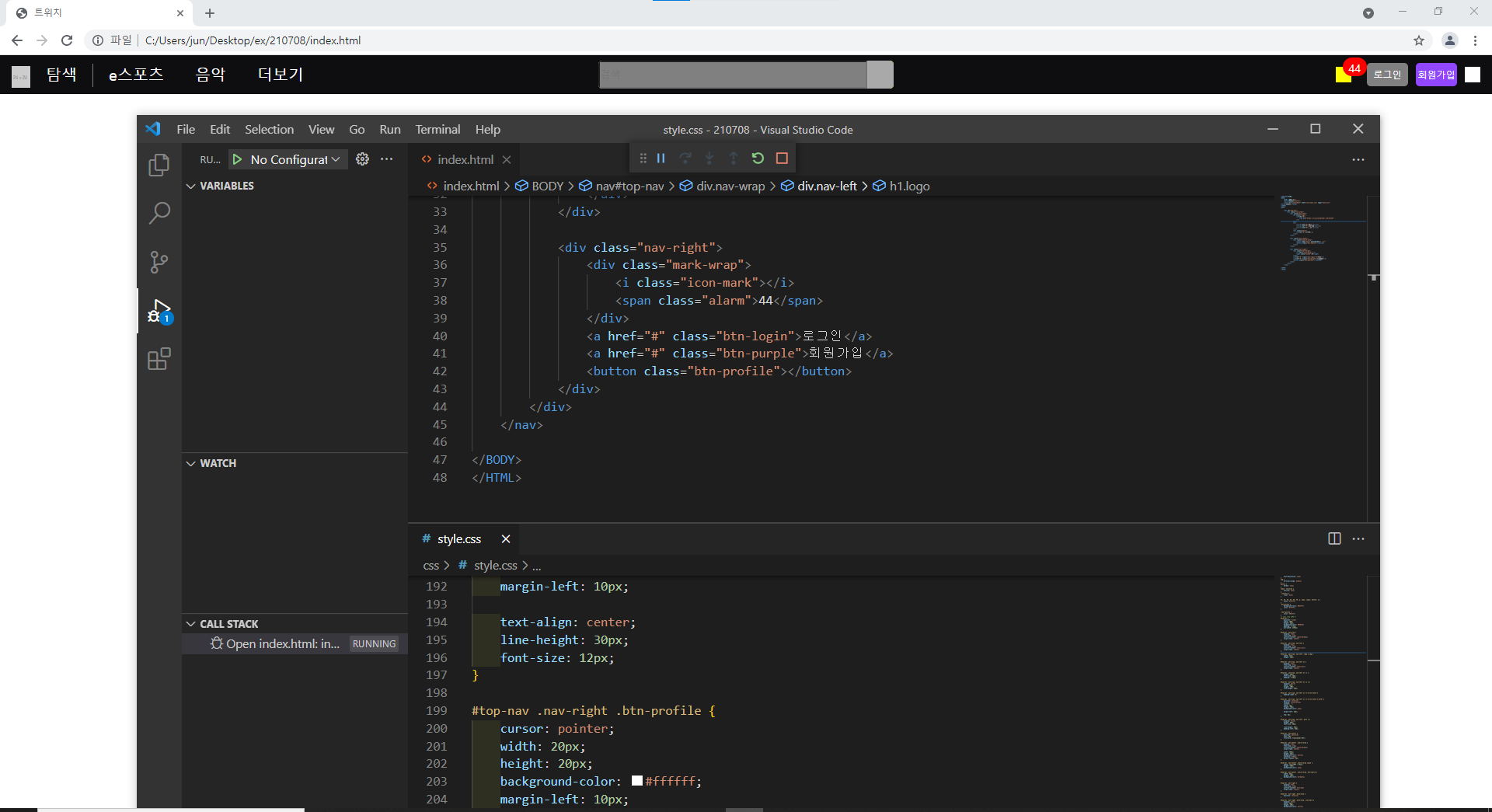Open the Explorer view in activity bar
1492x812 pixels.
click(x=159, y=165)
